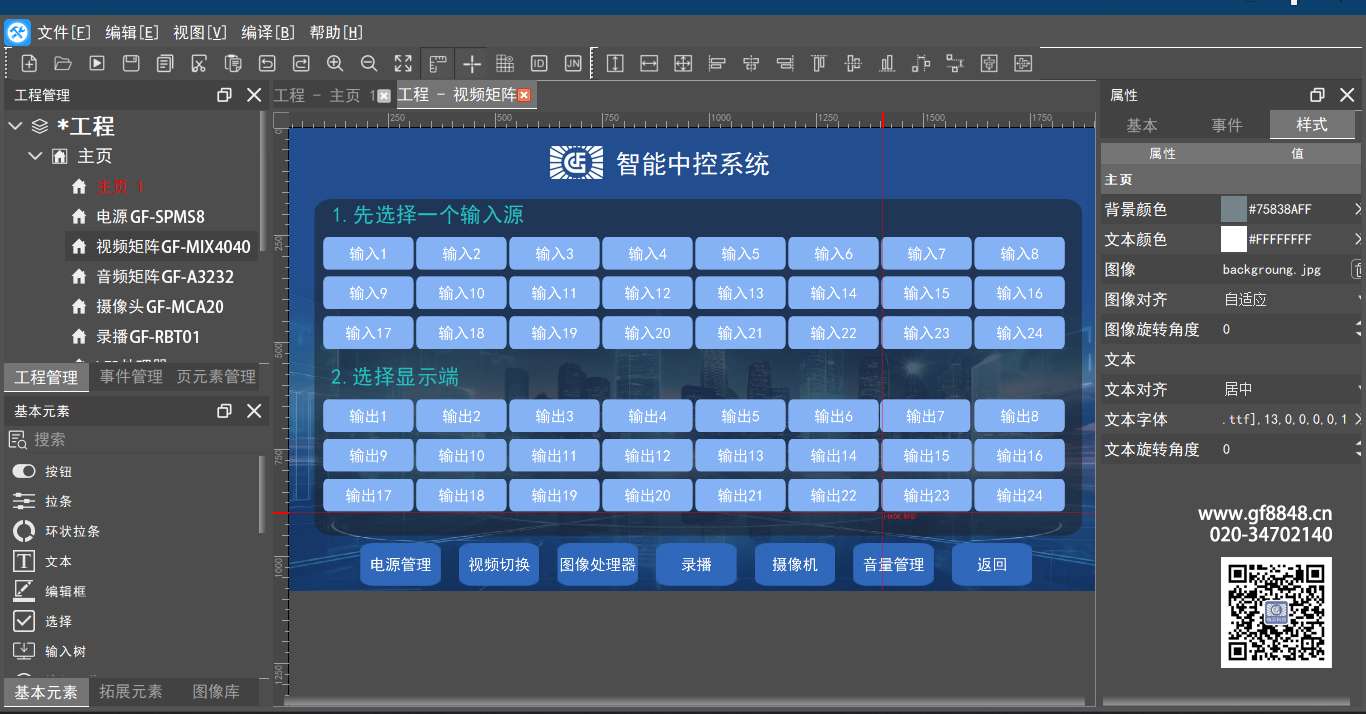1366x714 pixels.
Task: Open the 图像对齐 dropdown
Action: [x=1289, y=300]
